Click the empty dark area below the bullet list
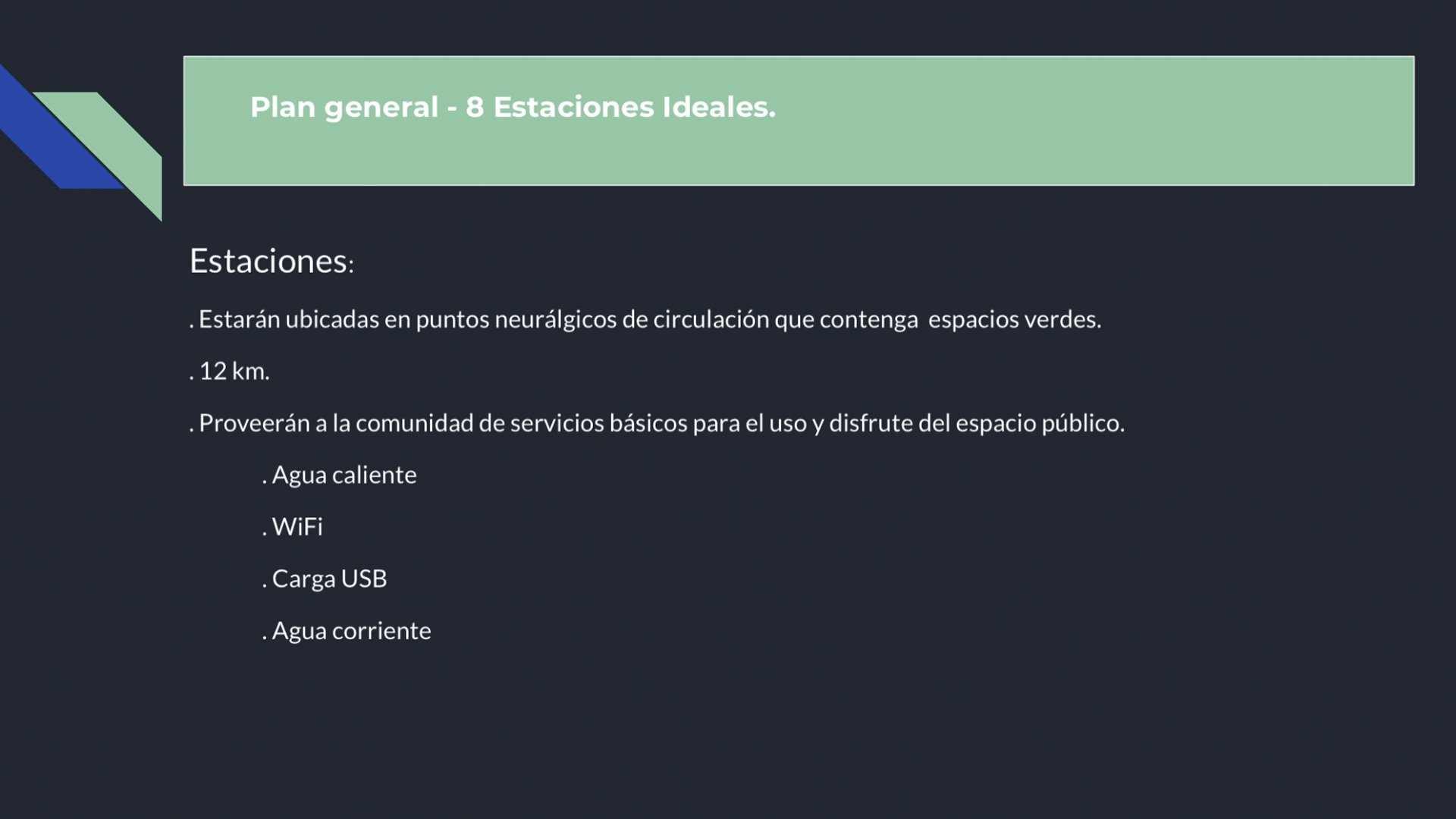Screen dimensions: 1456x819 point(758,728)
